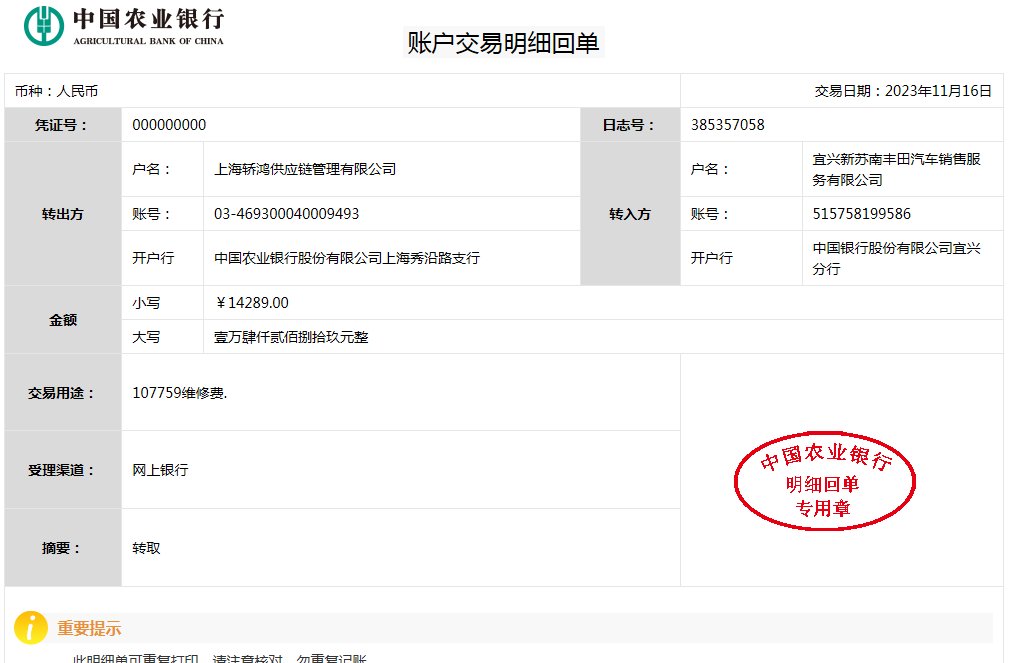Click the amount ¥14289.00
The image size is (1014, 663).
coord(252,303)
